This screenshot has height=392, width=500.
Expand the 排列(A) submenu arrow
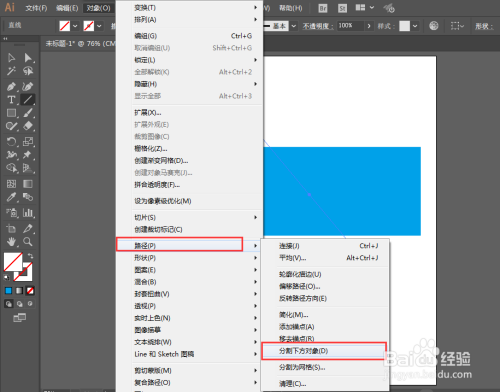click(x=255, y=19)
